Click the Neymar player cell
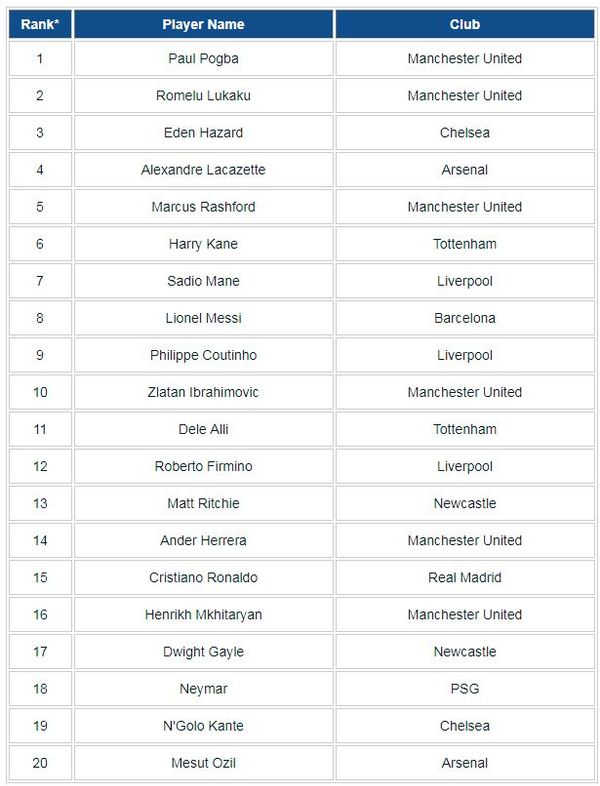 coord(204,689)
